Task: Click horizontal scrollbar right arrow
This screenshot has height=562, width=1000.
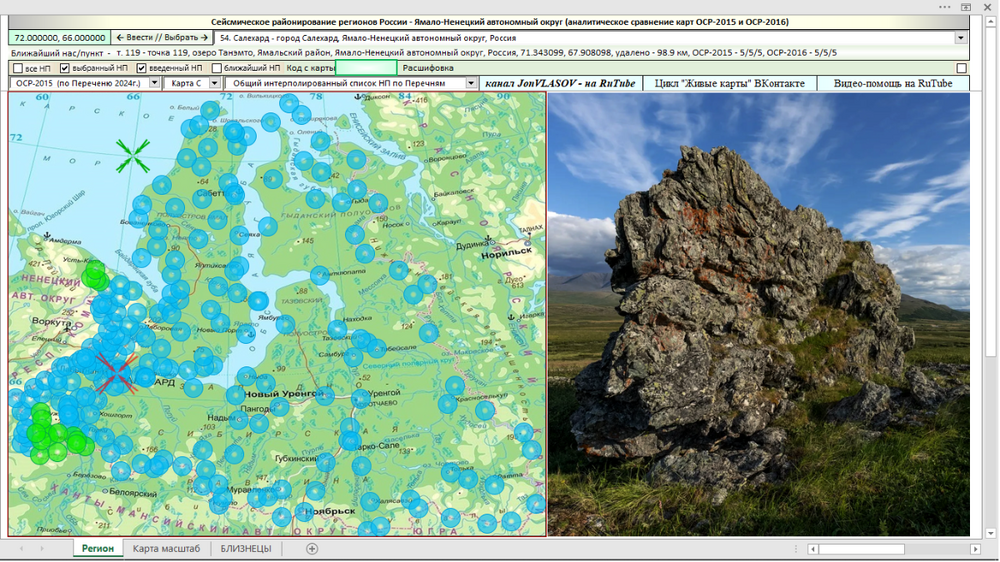Action: (x=975, y=549)
